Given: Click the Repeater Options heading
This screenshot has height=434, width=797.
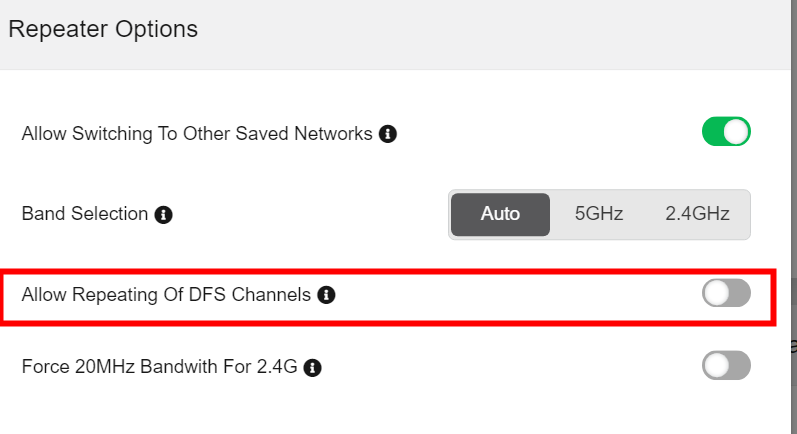Looking at the screenshot, I should tap(103, 29).
